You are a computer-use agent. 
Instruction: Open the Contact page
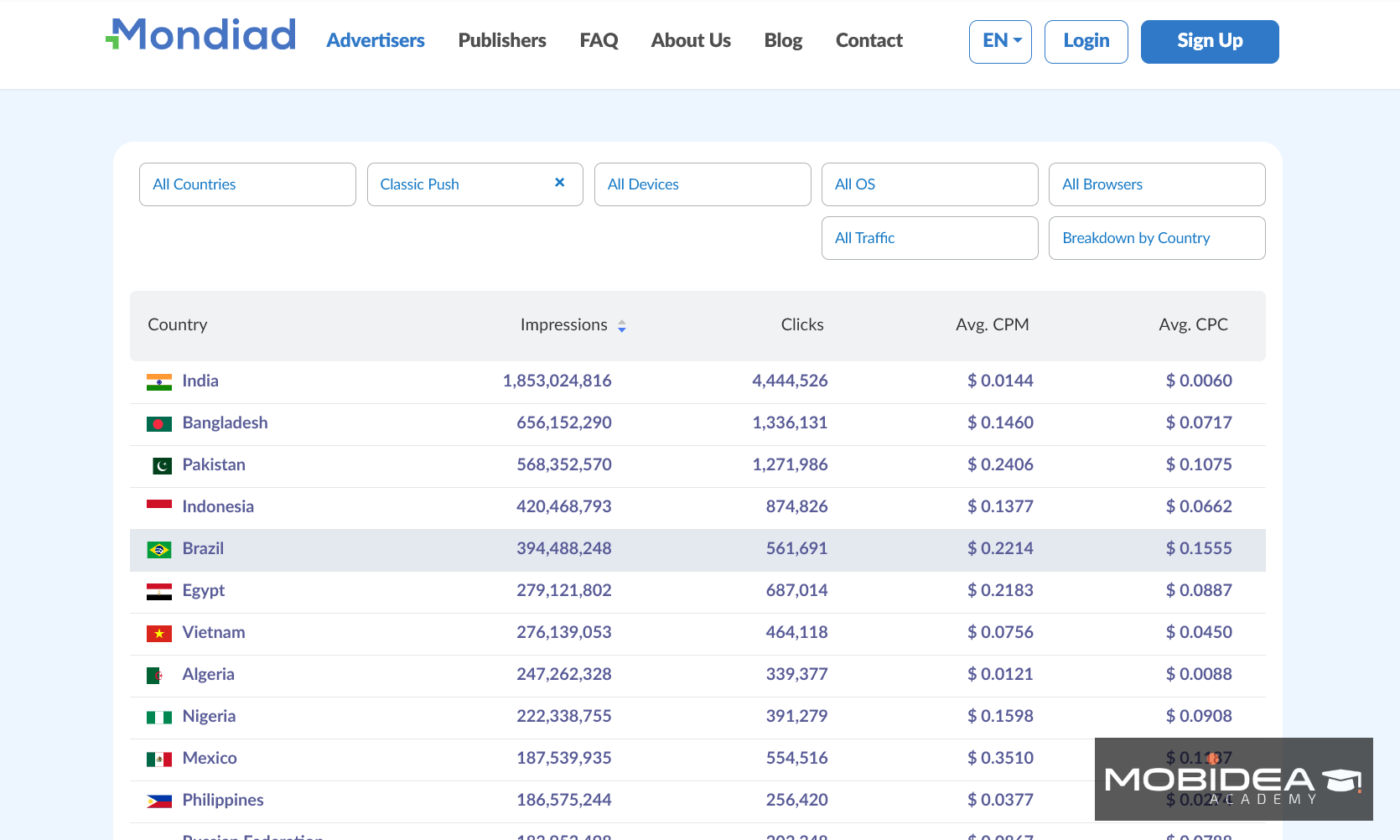pos(869,40)
